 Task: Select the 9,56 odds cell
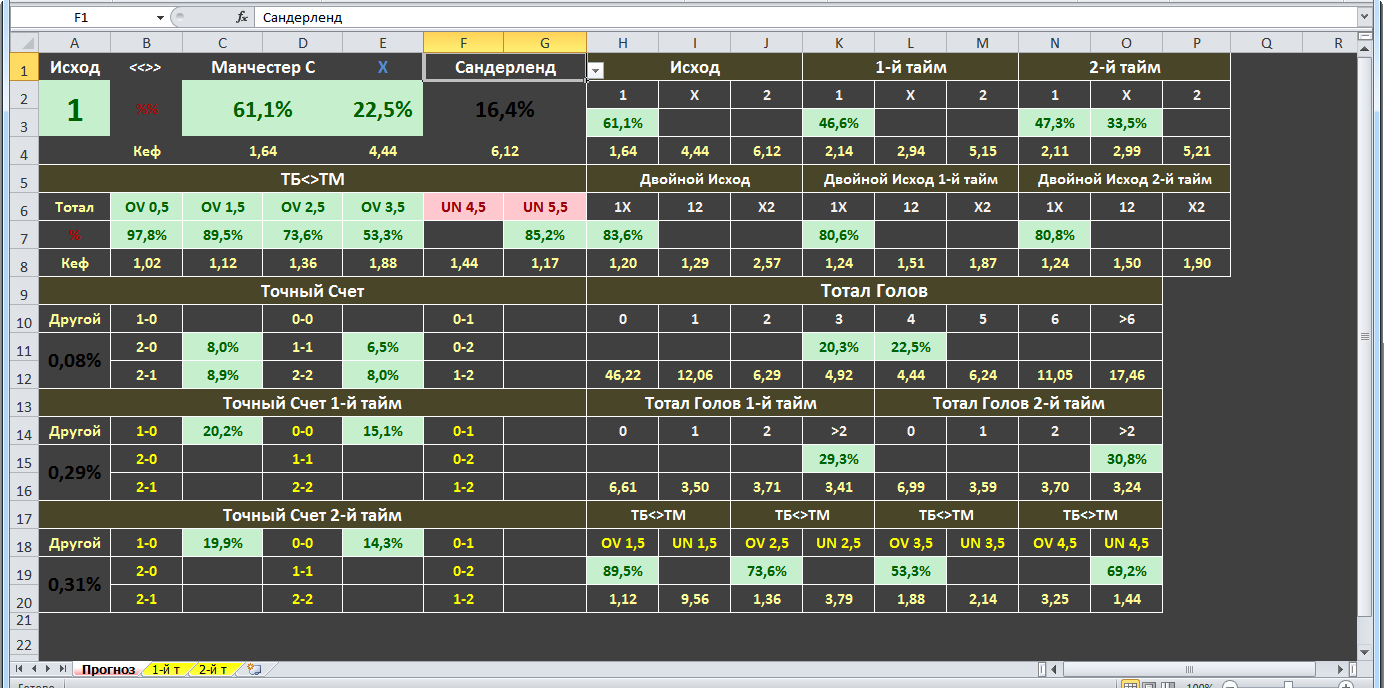(x=695, y=599)
